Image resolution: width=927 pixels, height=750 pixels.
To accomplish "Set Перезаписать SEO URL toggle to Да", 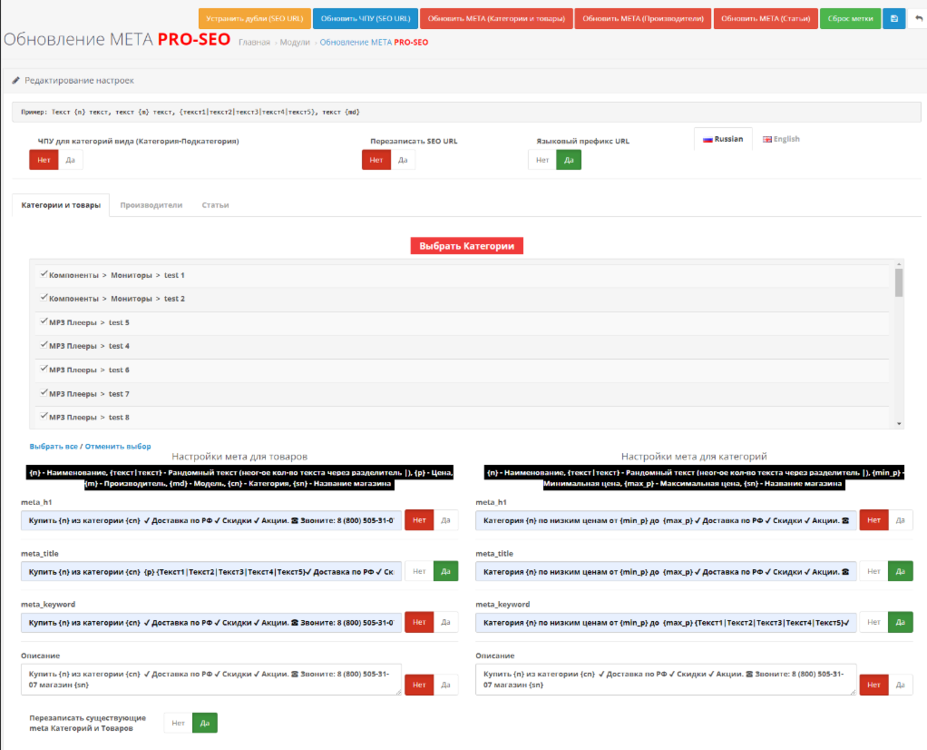I will point(402,160).
